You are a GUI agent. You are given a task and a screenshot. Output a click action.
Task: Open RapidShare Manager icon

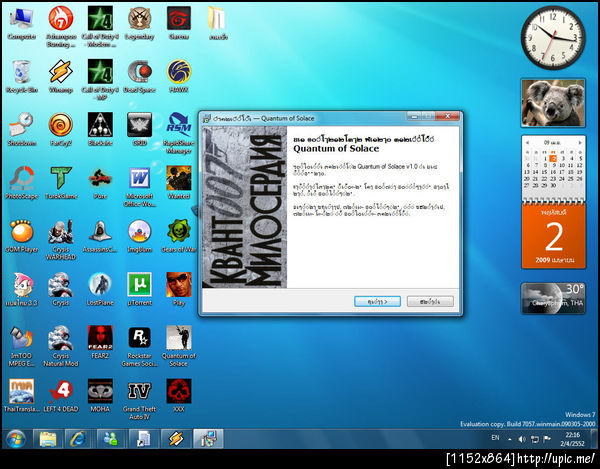pos(179,134)
